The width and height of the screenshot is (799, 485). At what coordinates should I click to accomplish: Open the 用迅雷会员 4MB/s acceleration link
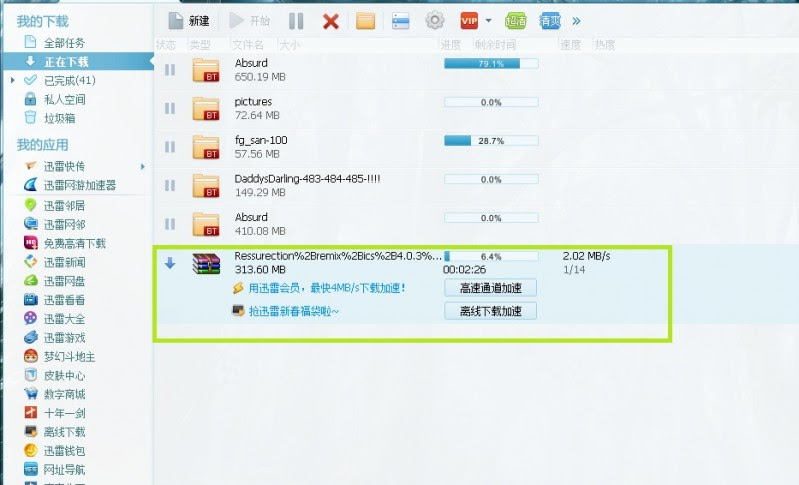327,288
